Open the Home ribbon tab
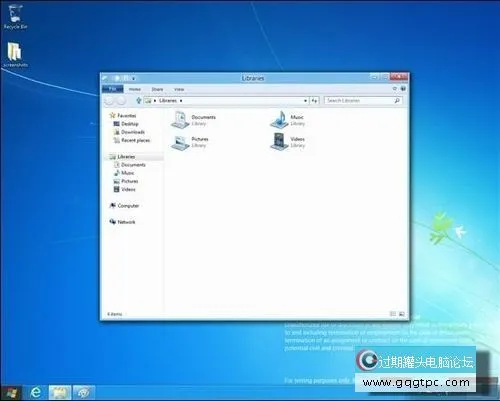 [135, 89]
